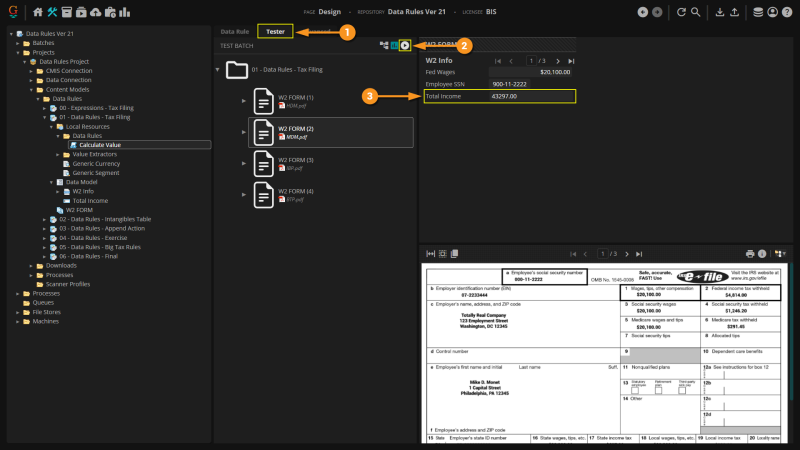Collapse the Data Rules Ver 21 root node
Screen dimensions: 800x450
(11, 34)
